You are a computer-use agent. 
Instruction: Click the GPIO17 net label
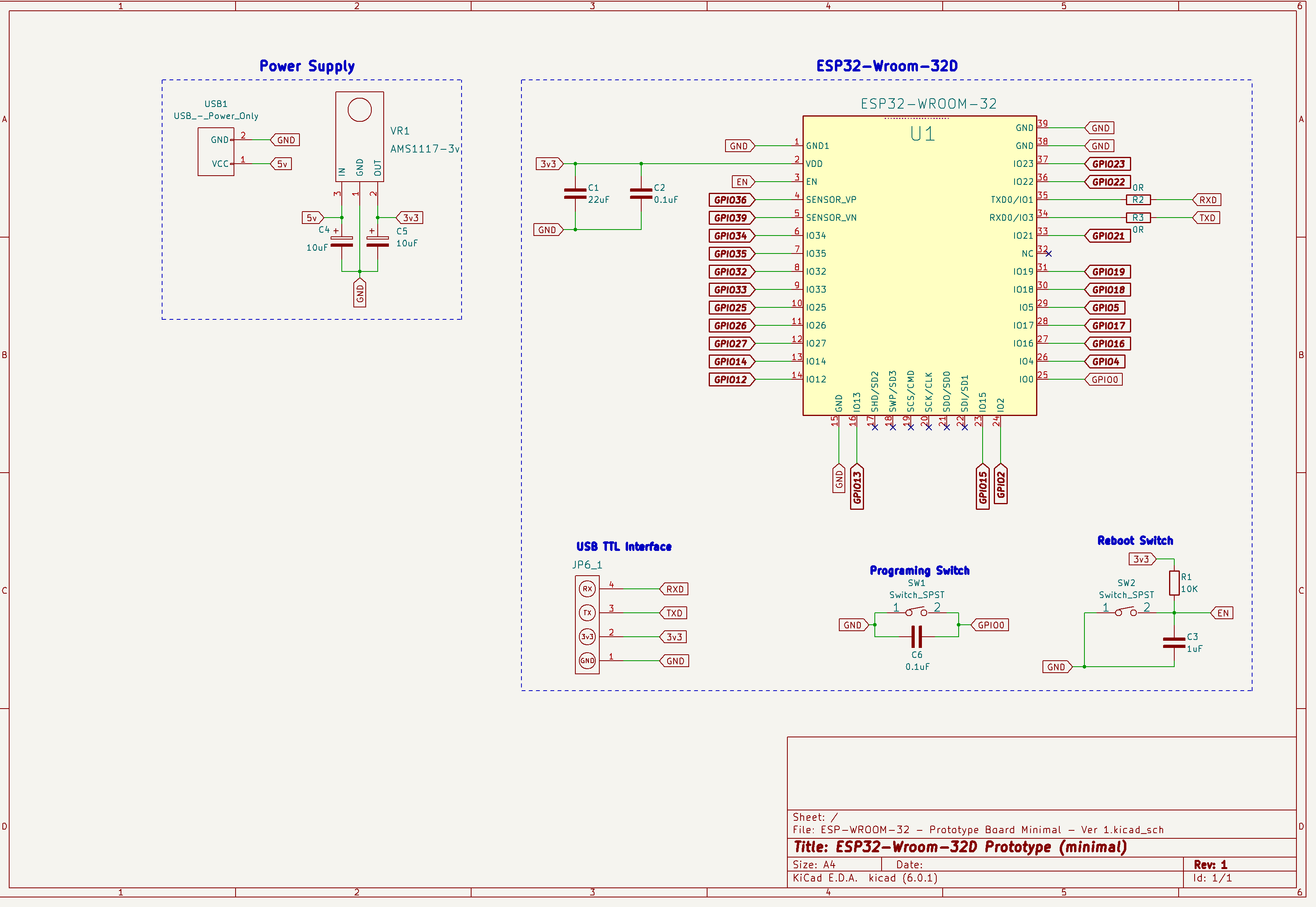tap(1108, 326)
